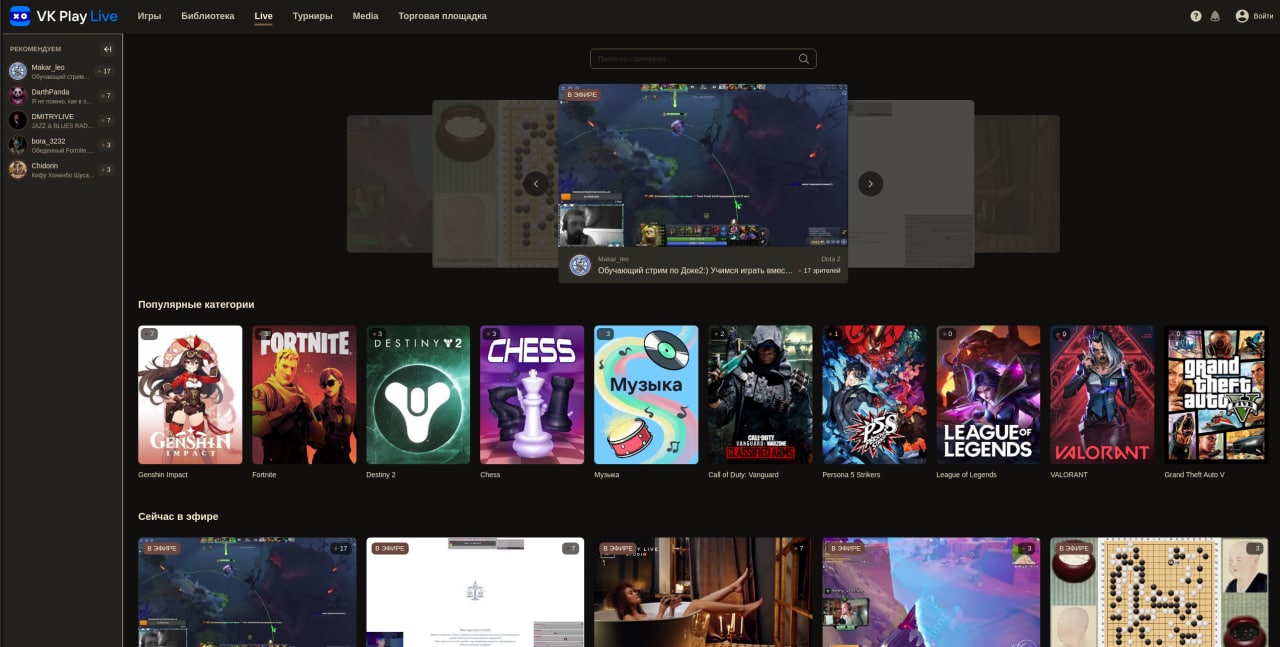Show previous featured stream in carousel
The height and width of the screenshot is (647, 1280).
click(536, 183)
